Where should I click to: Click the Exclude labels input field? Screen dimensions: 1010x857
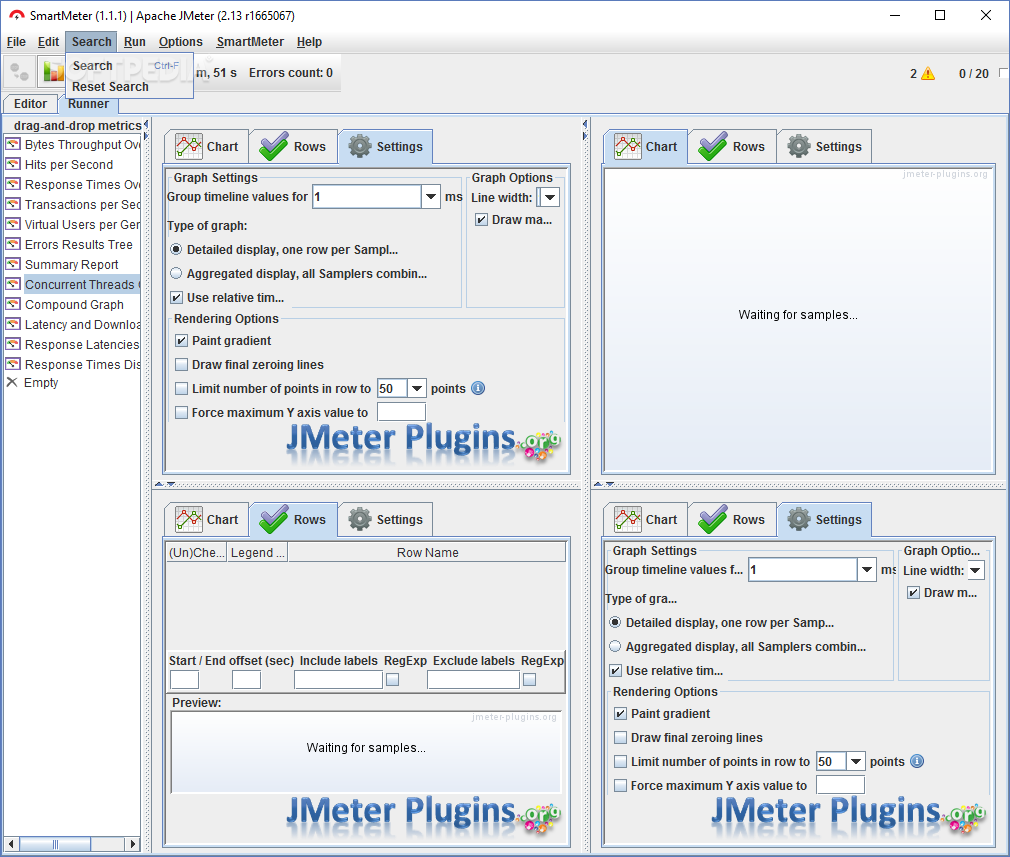click(x=473, y=680)
